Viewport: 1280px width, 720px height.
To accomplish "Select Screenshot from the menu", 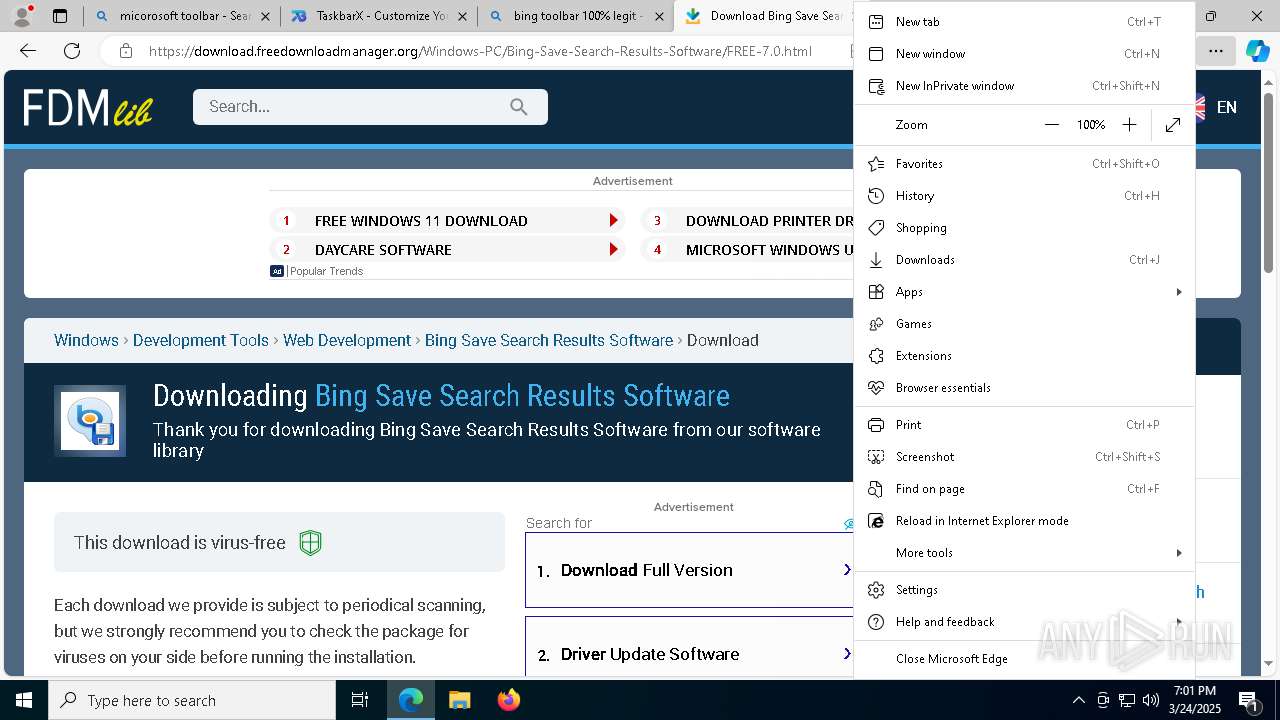I will (1024, 457).
